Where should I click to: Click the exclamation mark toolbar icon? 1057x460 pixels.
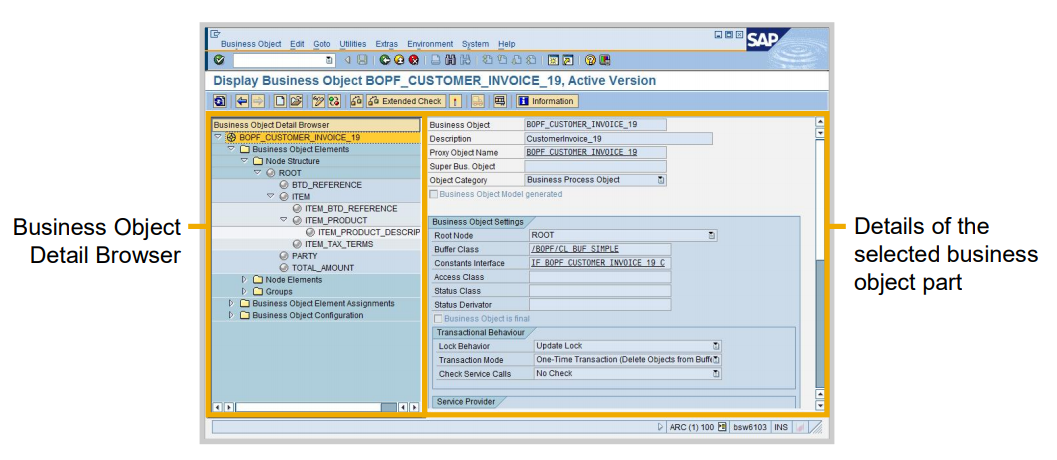point(455,101)
